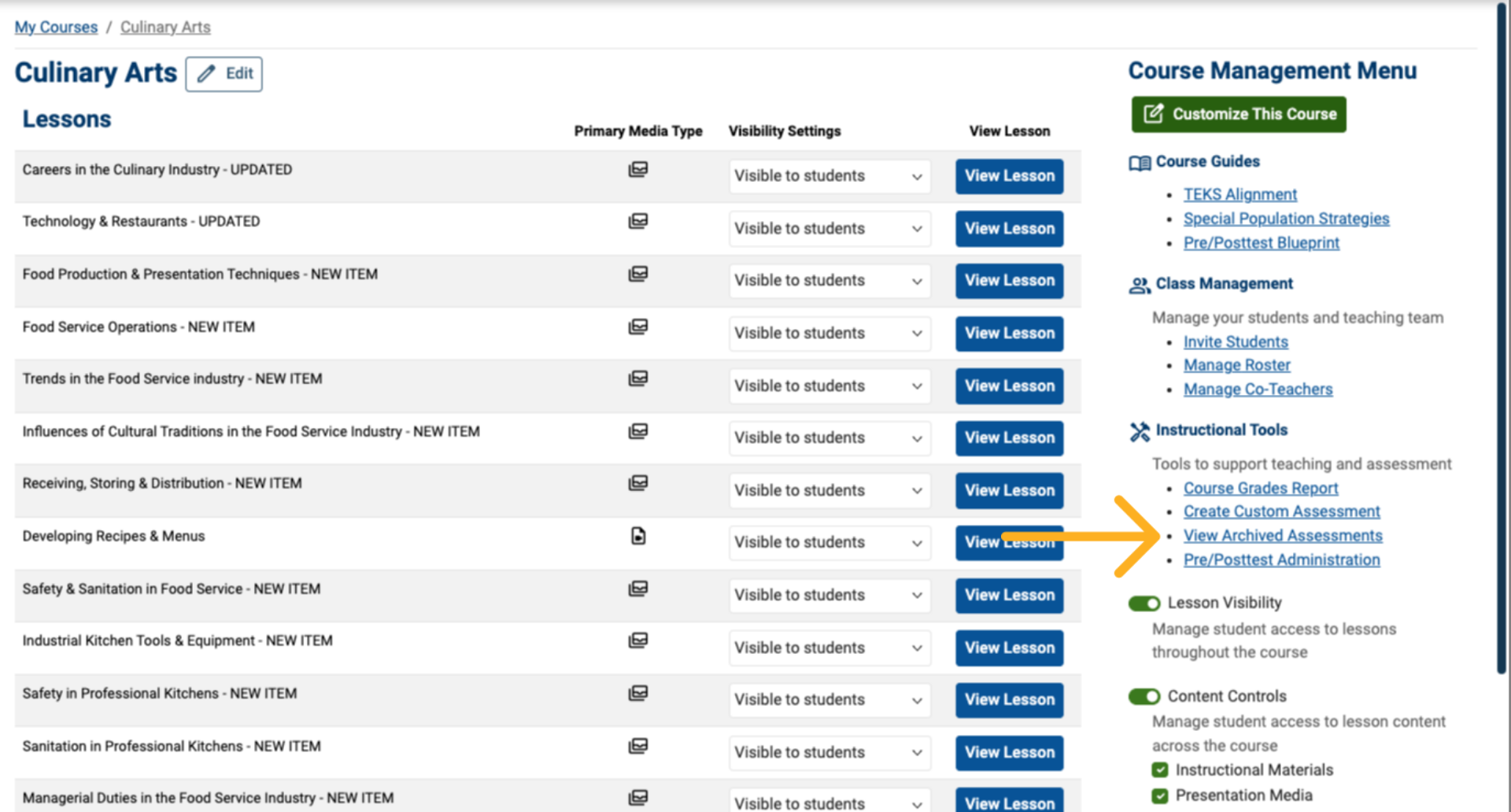Disable Content Controls
The width and height of the screenshot is (1511, 812).
[1143, 696]
